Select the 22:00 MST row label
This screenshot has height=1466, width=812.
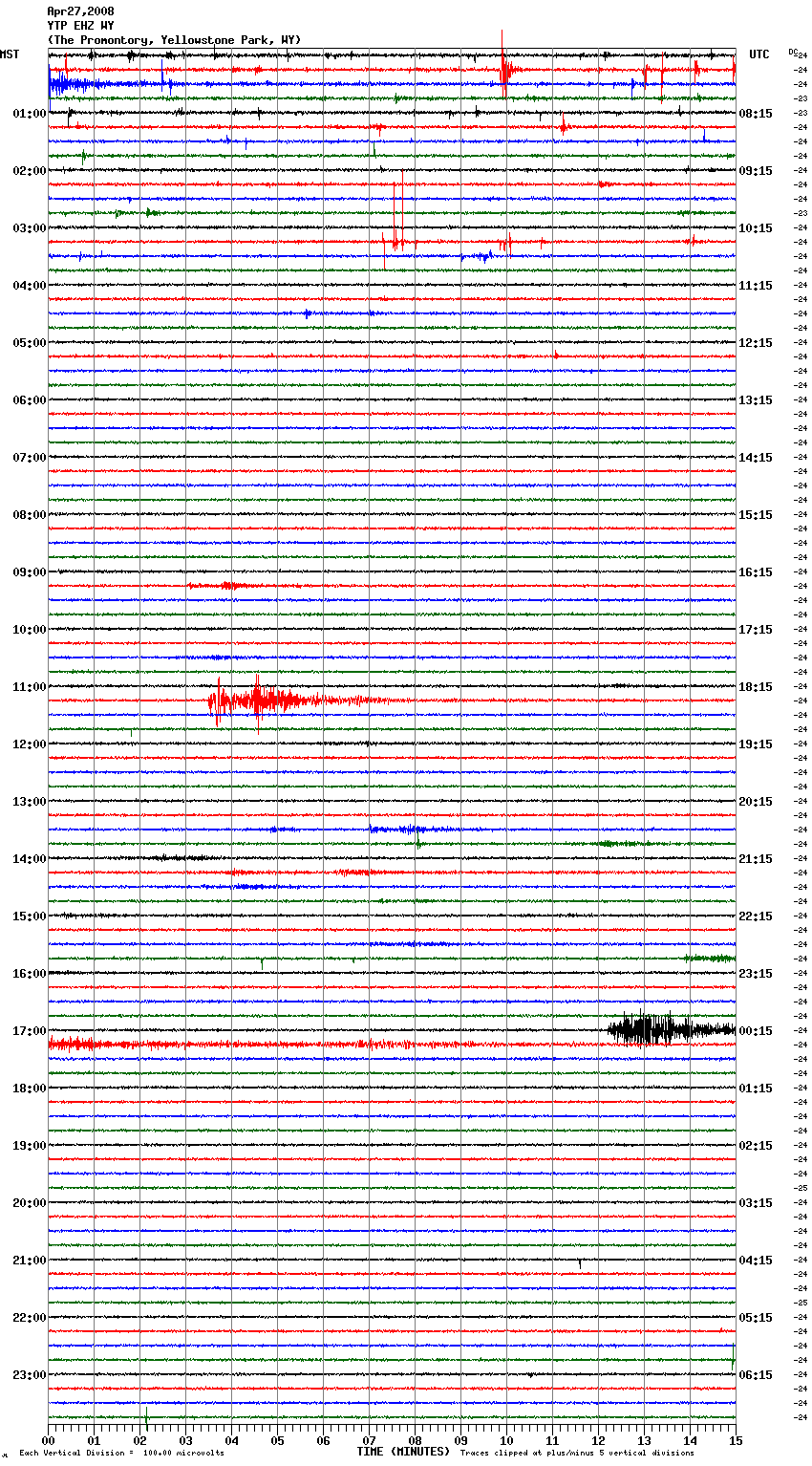point(30,1318)
